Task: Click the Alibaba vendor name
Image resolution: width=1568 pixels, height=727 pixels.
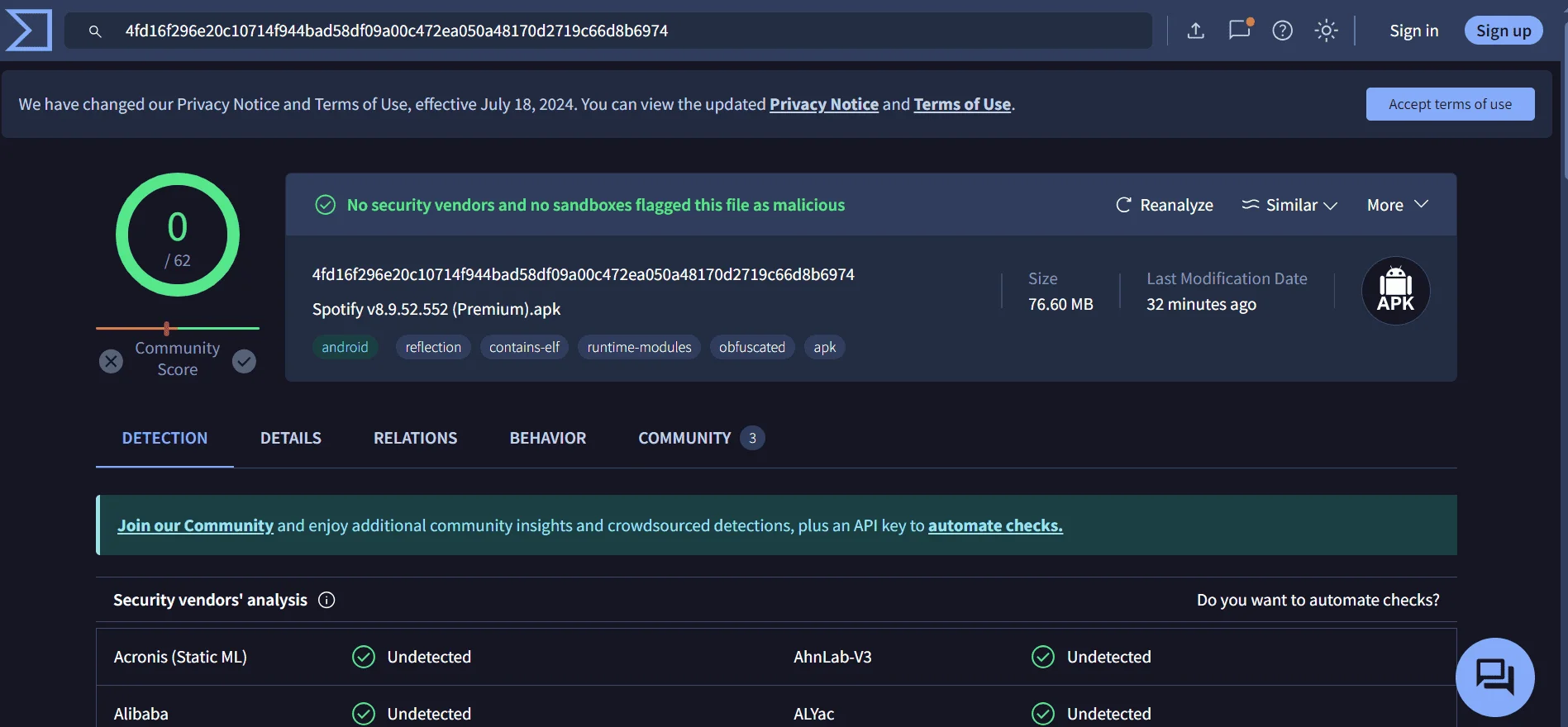Action: click(141, 714)
